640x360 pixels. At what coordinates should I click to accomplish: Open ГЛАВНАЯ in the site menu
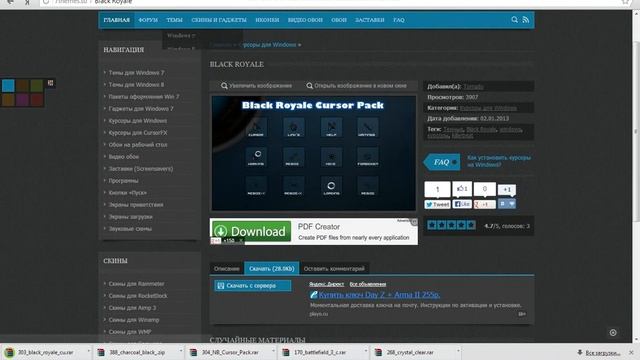point(116,20)
